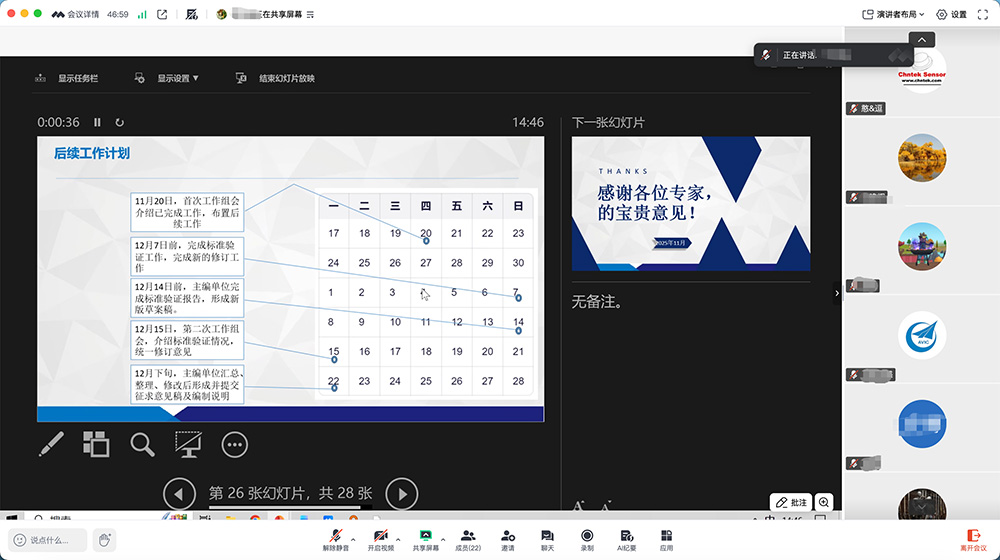The height and width of the screenshot is (560, 1000).
Task: Turn on camera with 开启视频
Action: point(380,538)
